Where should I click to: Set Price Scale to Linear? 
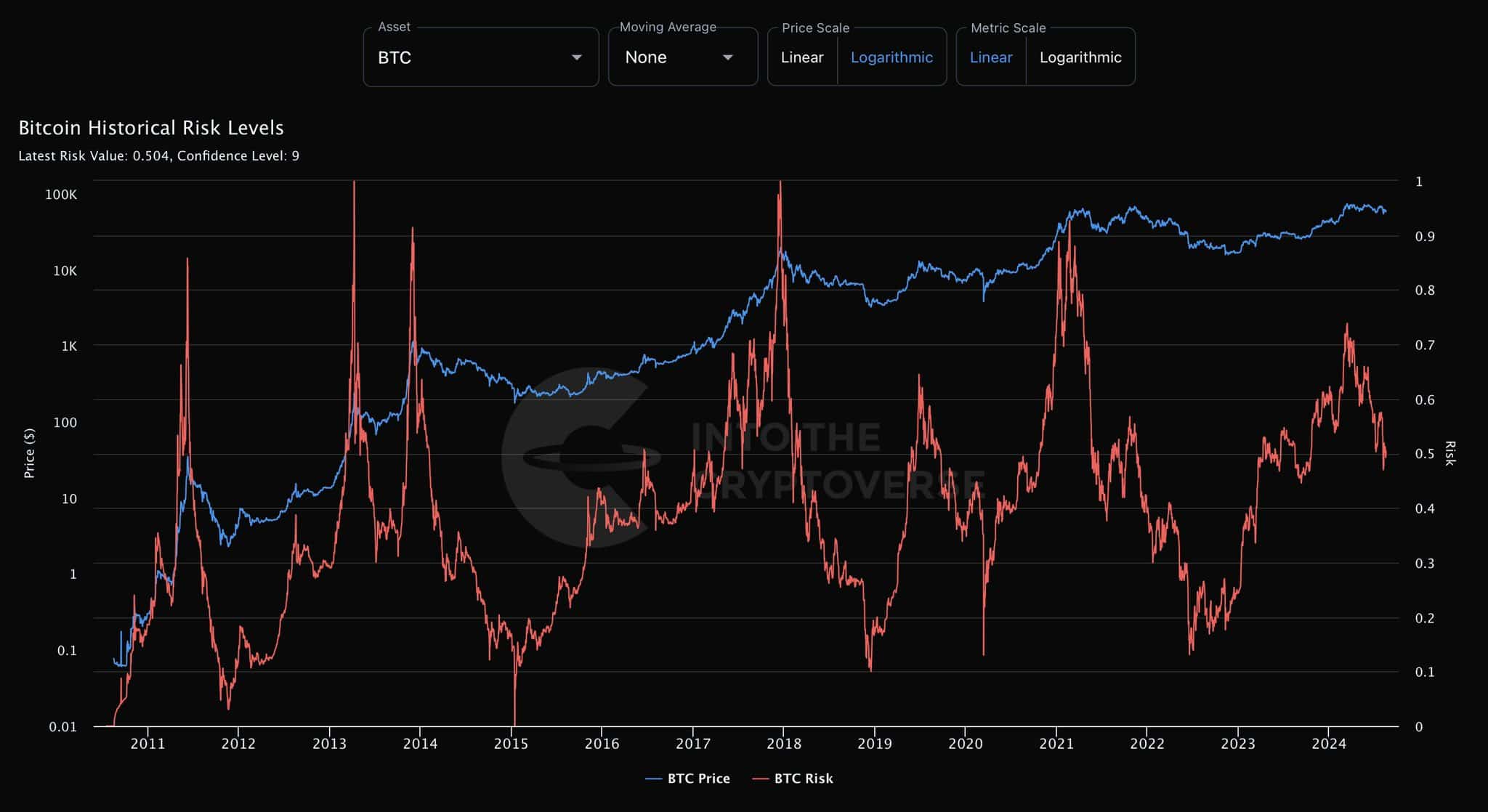pos(802,57)
